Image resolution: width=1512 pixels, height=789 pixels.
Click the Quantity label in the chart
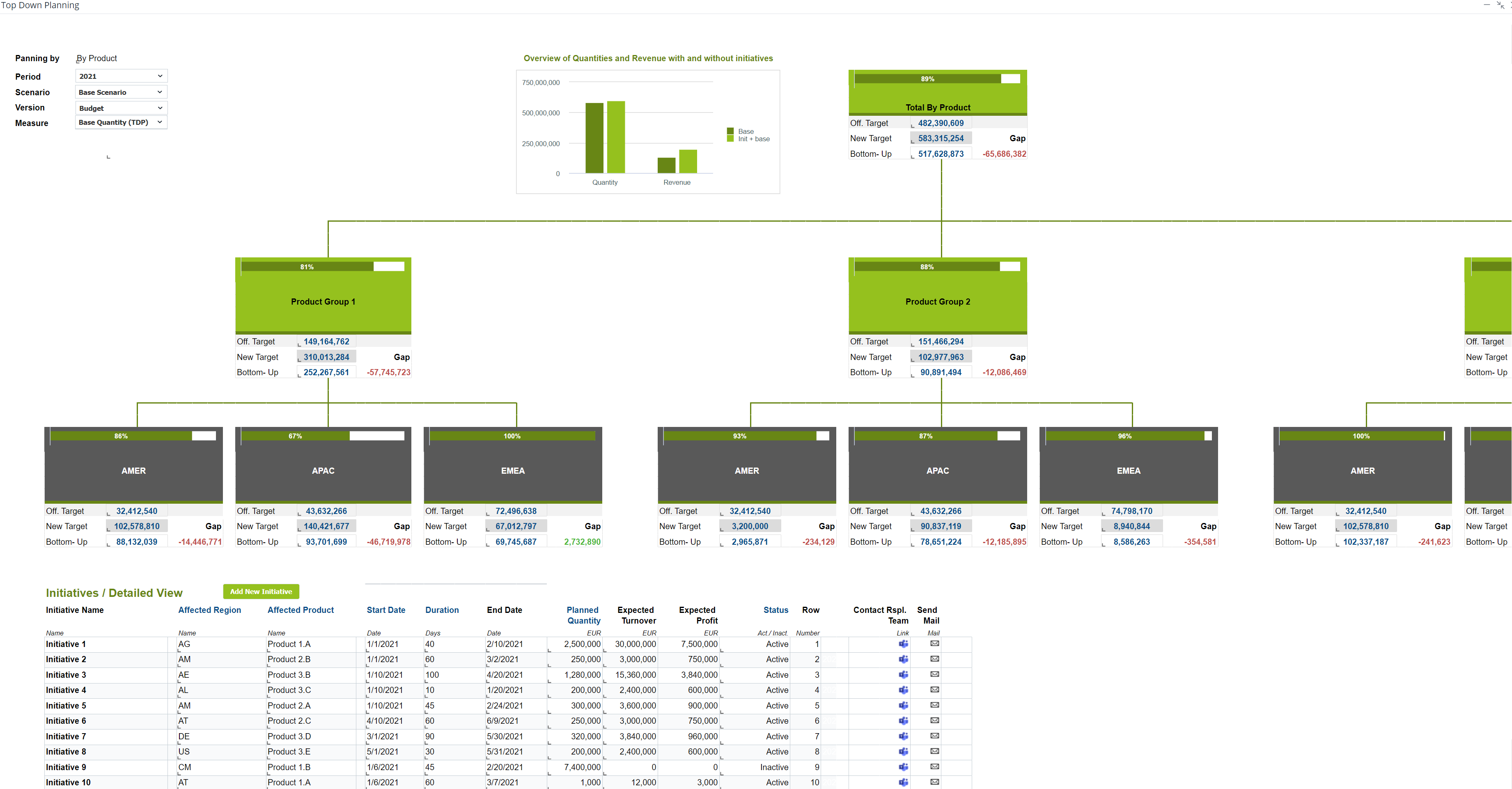(x=605, y=182)
